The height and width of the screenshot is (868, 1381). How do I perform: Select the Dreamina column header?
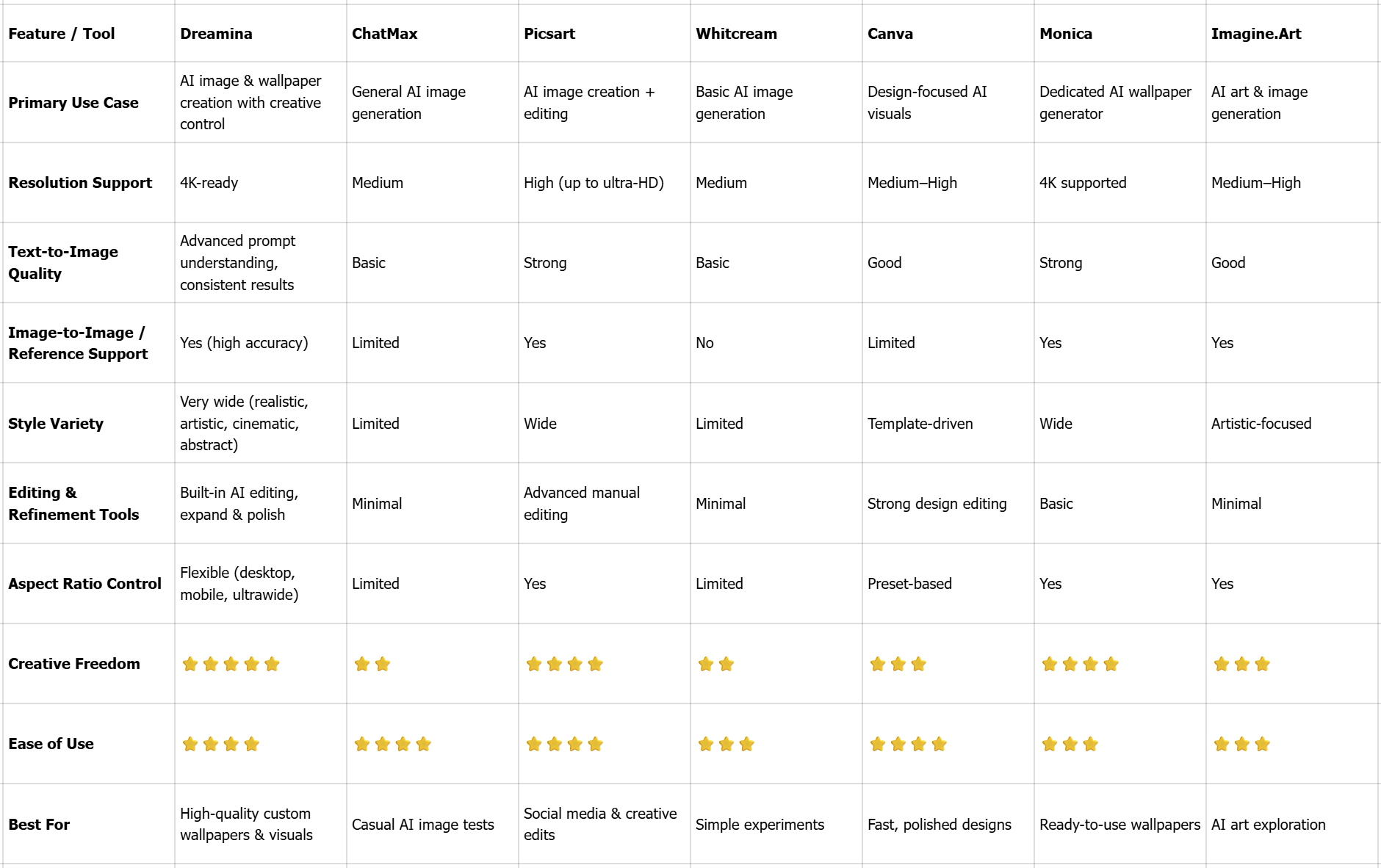point(216,34)
